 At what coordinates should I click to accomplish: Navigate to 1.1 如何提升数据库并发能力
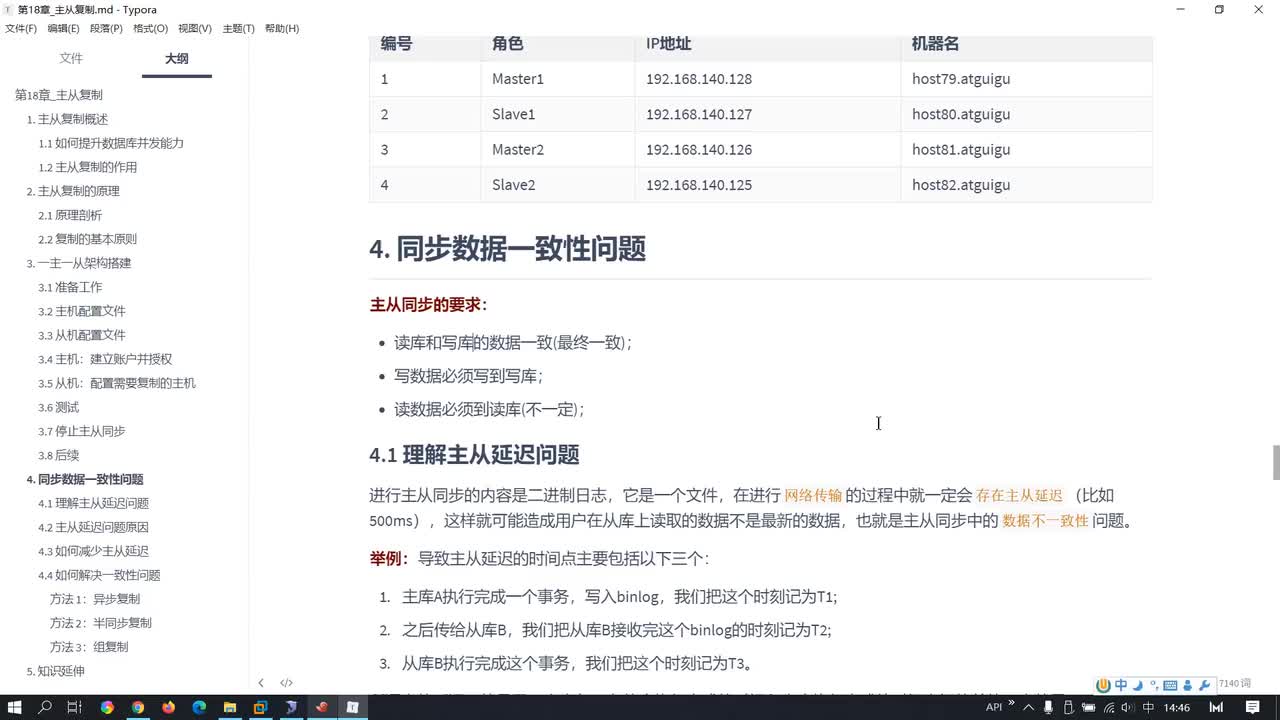111,143
